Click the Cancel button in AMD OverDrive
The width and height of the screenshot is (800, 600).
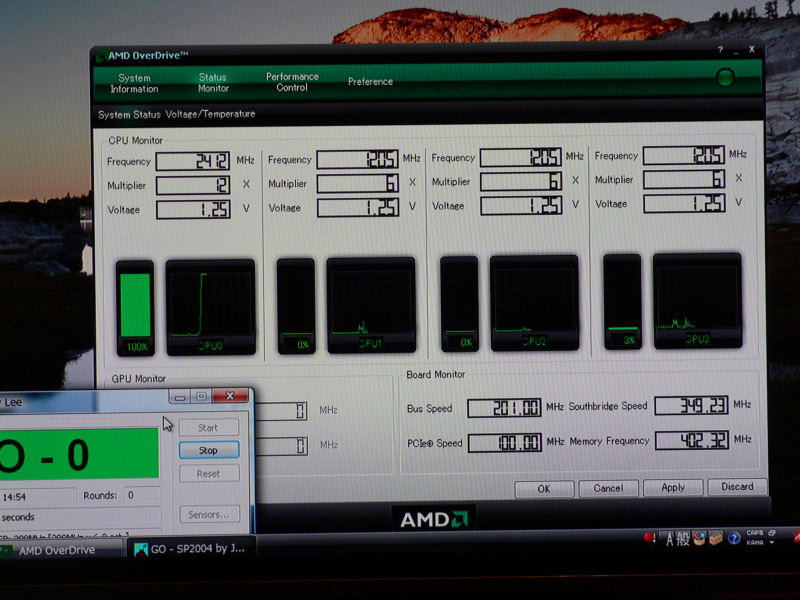click(x=608, y=488)
